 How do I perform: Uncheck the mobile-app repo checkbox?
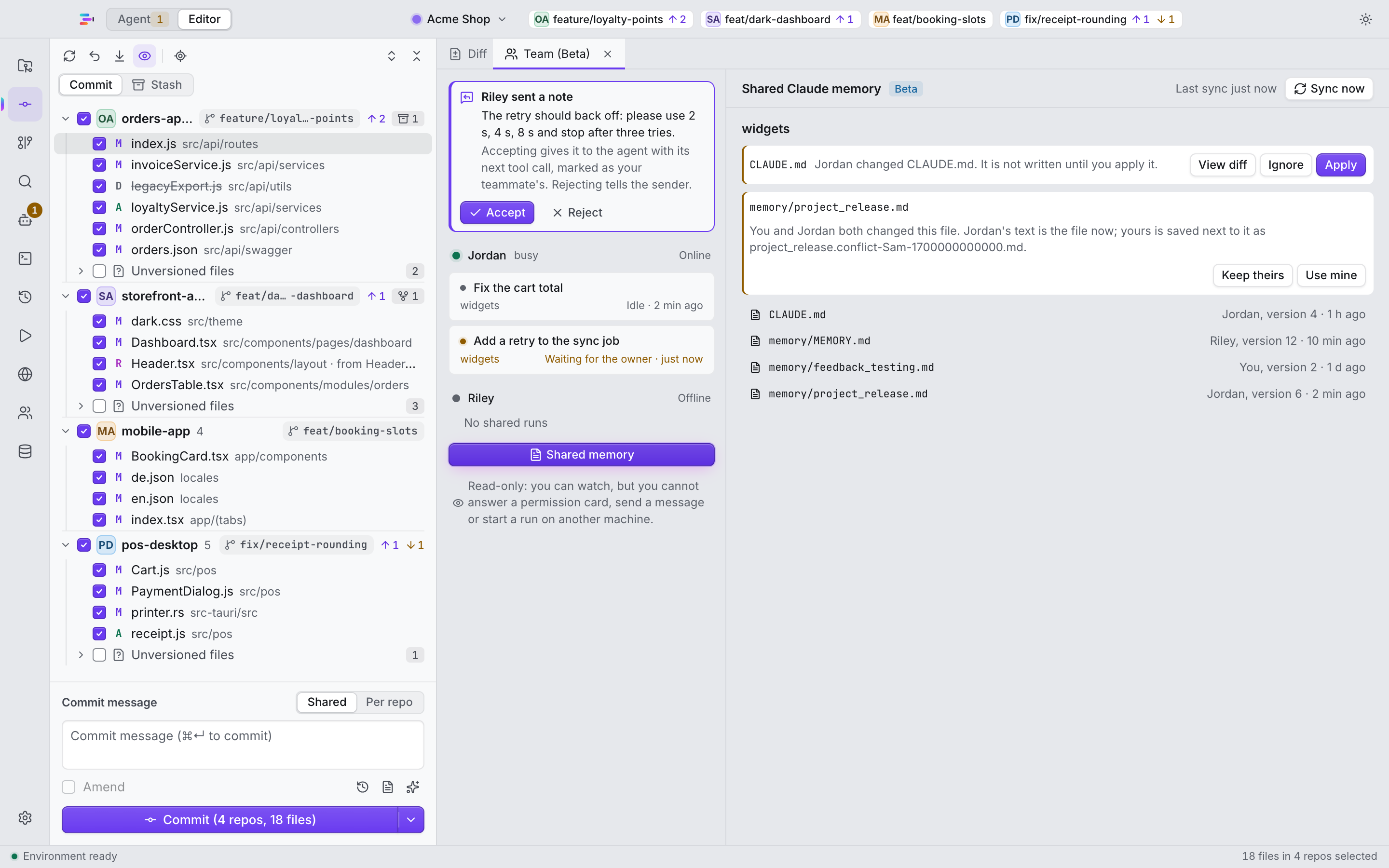tap(84, 431)
